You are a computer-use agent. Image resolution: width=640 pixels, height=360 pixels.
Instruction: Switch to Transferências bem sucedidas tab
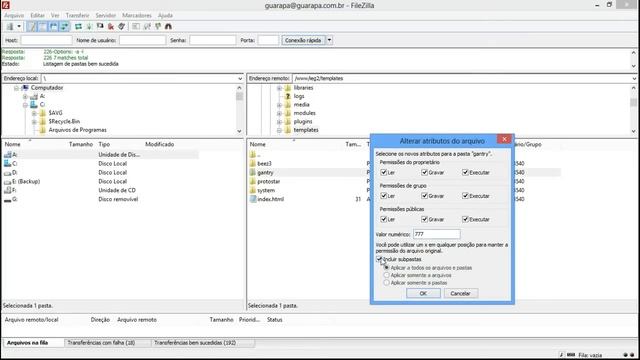tap(195, 343)
